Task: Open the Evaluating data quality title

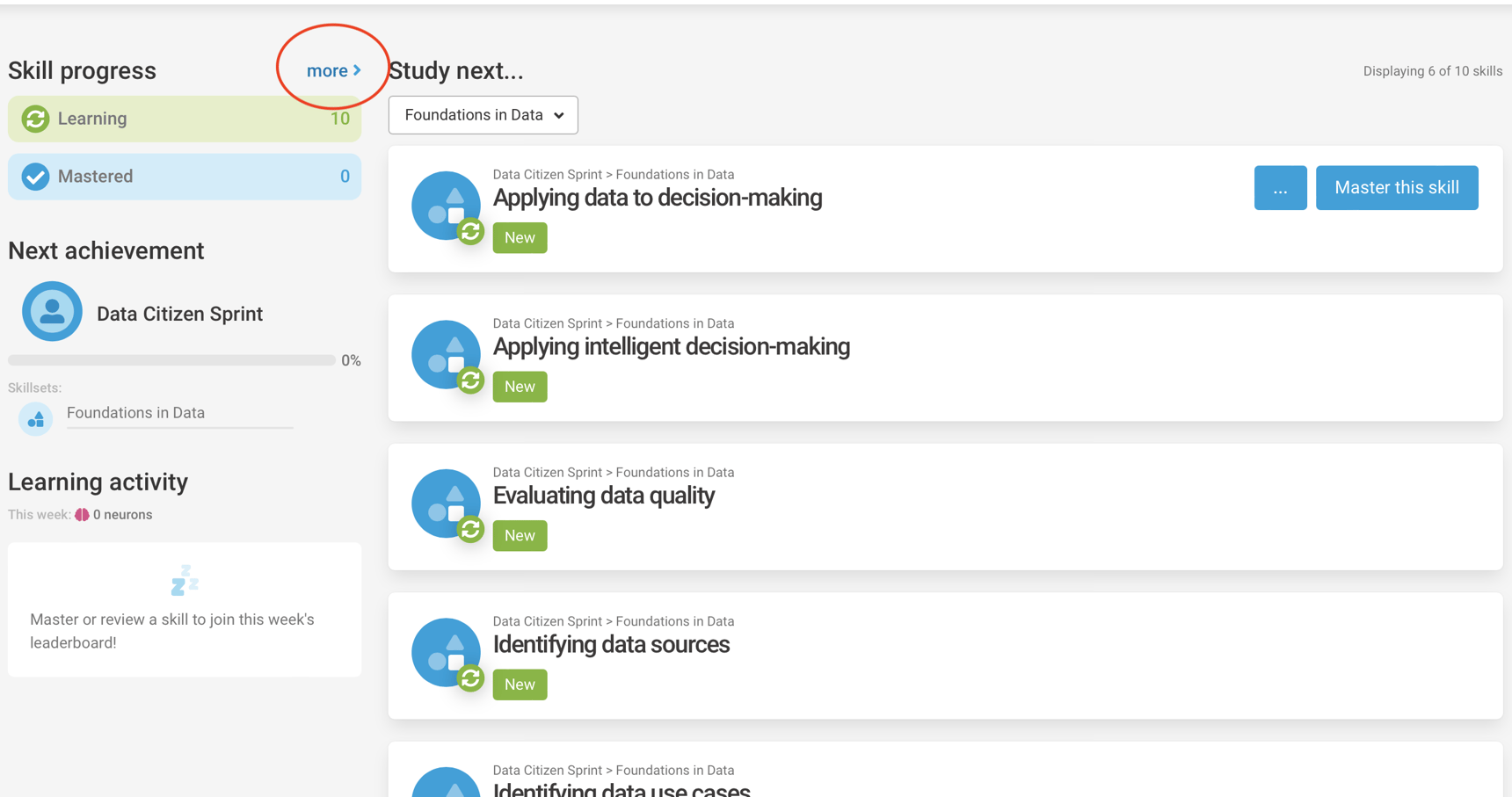Action: point(603,496)
